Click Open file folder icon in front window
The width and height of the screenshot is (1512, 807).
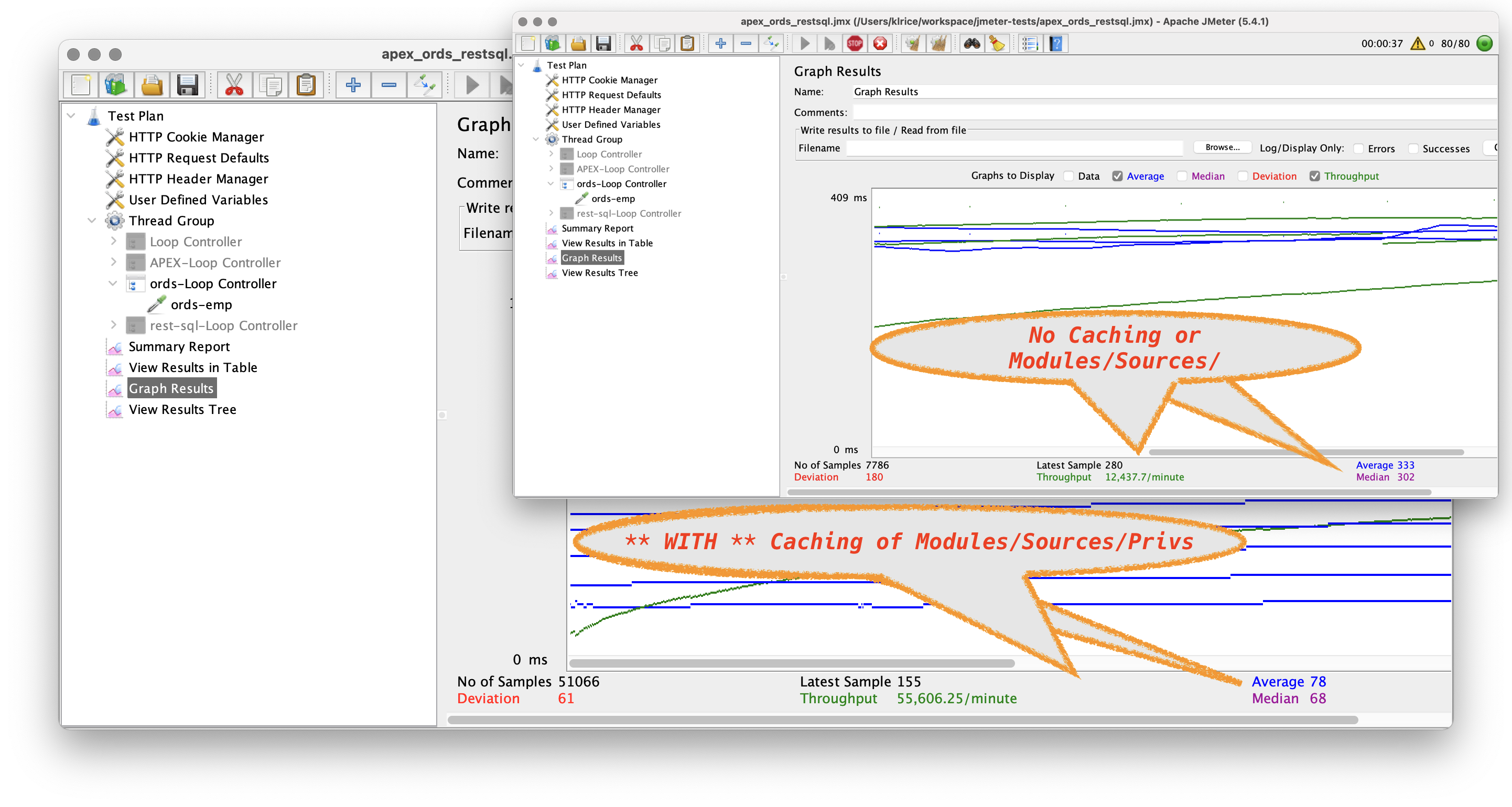click(578, 43)
